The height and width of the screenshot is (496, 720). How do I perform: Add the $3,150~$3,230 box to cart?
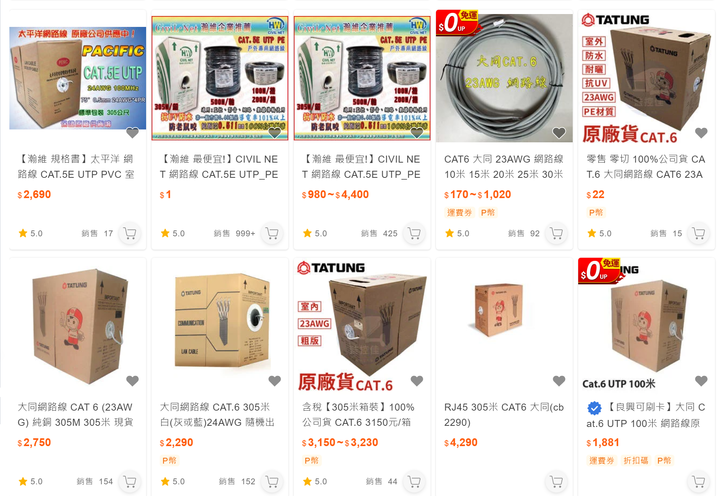(414, 481)
